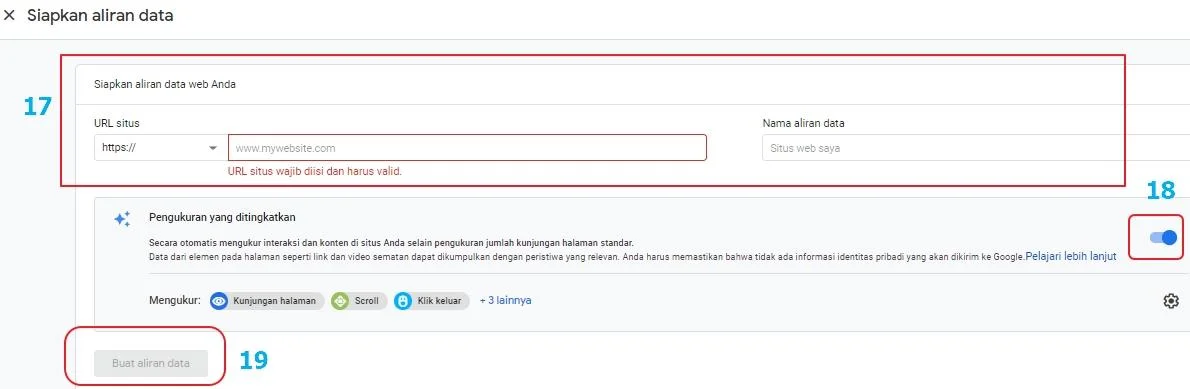Expand the + 3 lainnya measurements
The image size is (1190, 389).
pyautogui.click(x=505, y=300)
